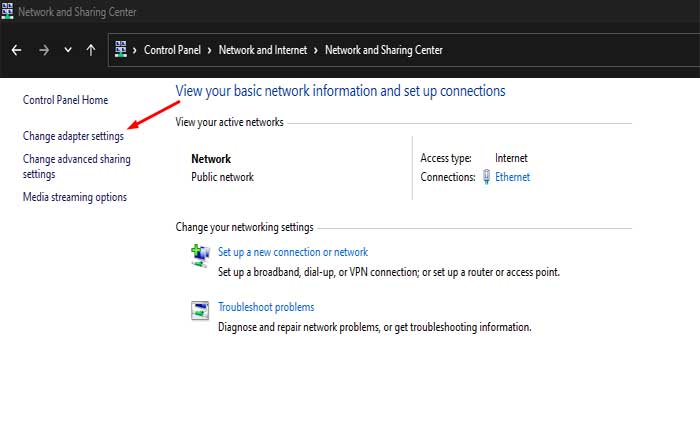Click the Control Panel icon in the address bar
700x430 pixels.
tap(122, 49)
